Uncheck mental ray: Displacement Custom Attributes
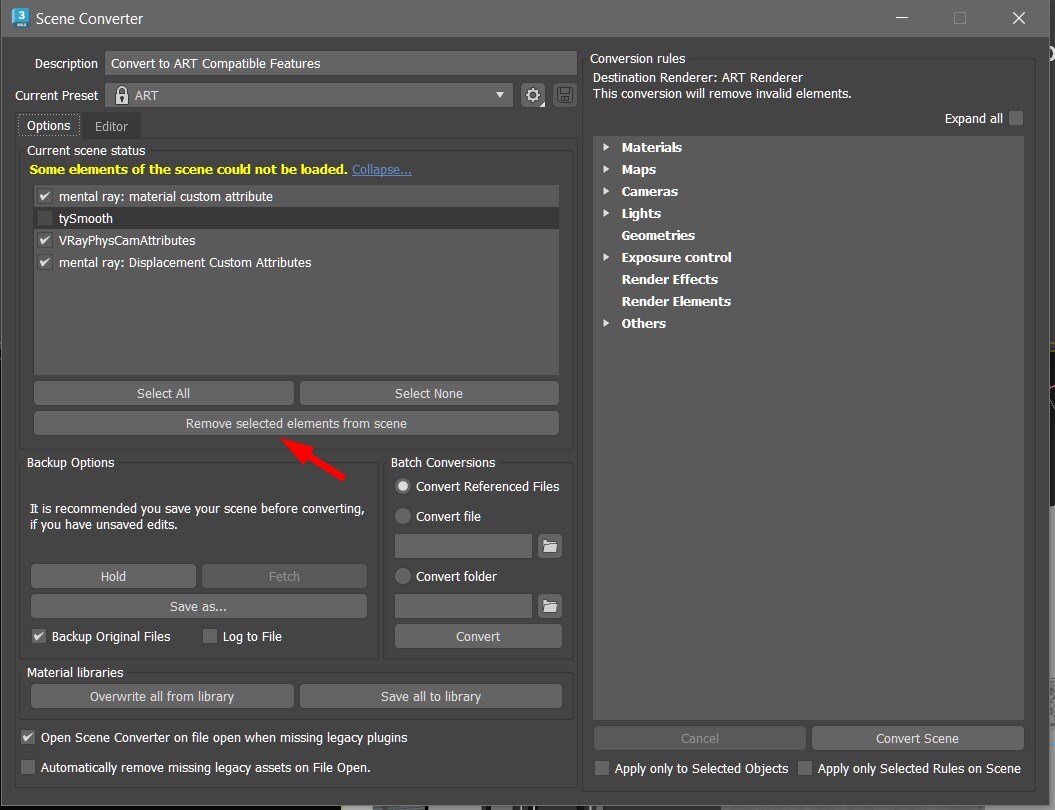Image resolution: width=1055 pixels, height=810 pixels. [x=45, y=262]
